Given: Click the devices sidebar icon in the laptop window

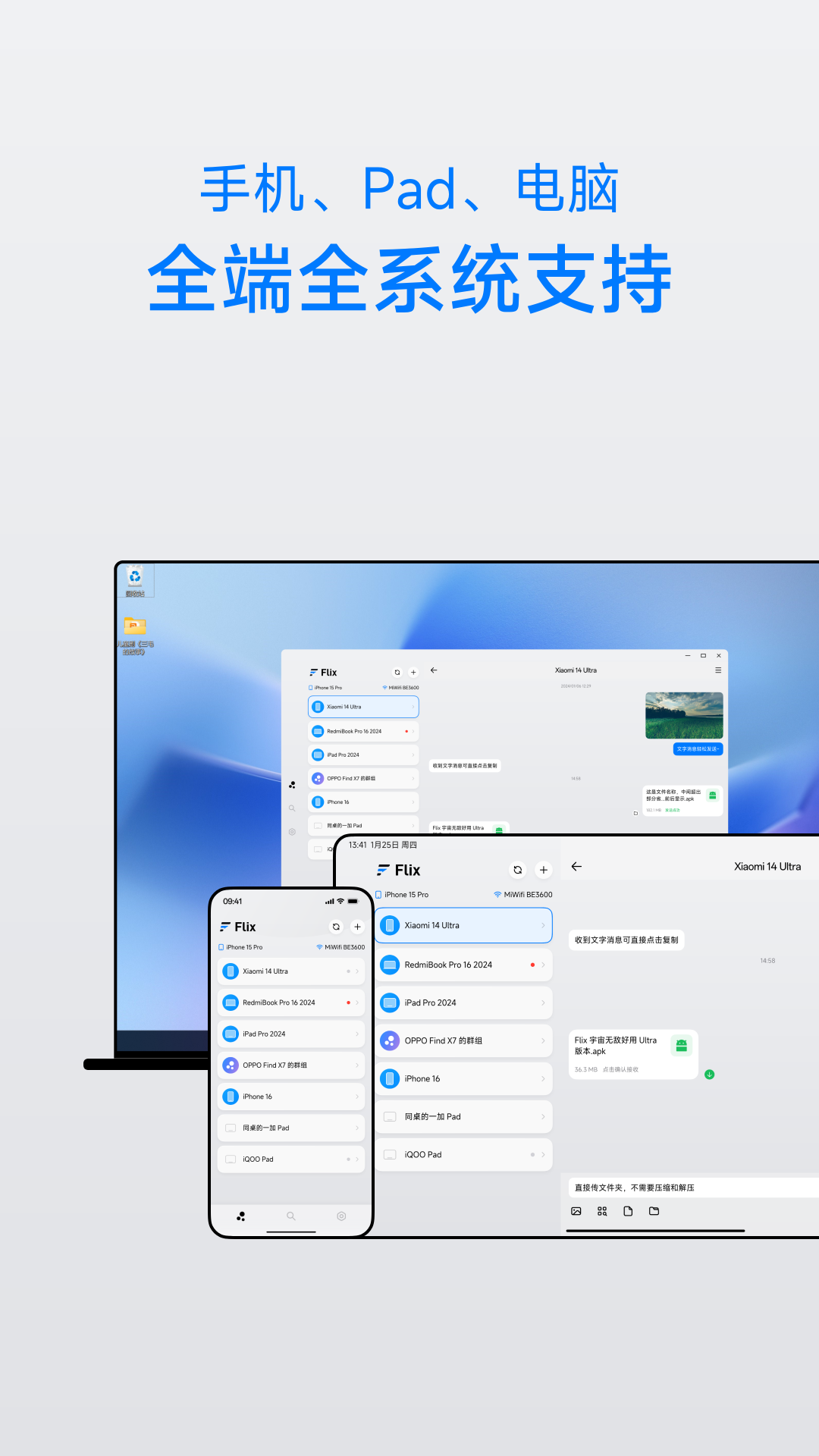Looking at the screenshot, I should [x=292, y=785].
